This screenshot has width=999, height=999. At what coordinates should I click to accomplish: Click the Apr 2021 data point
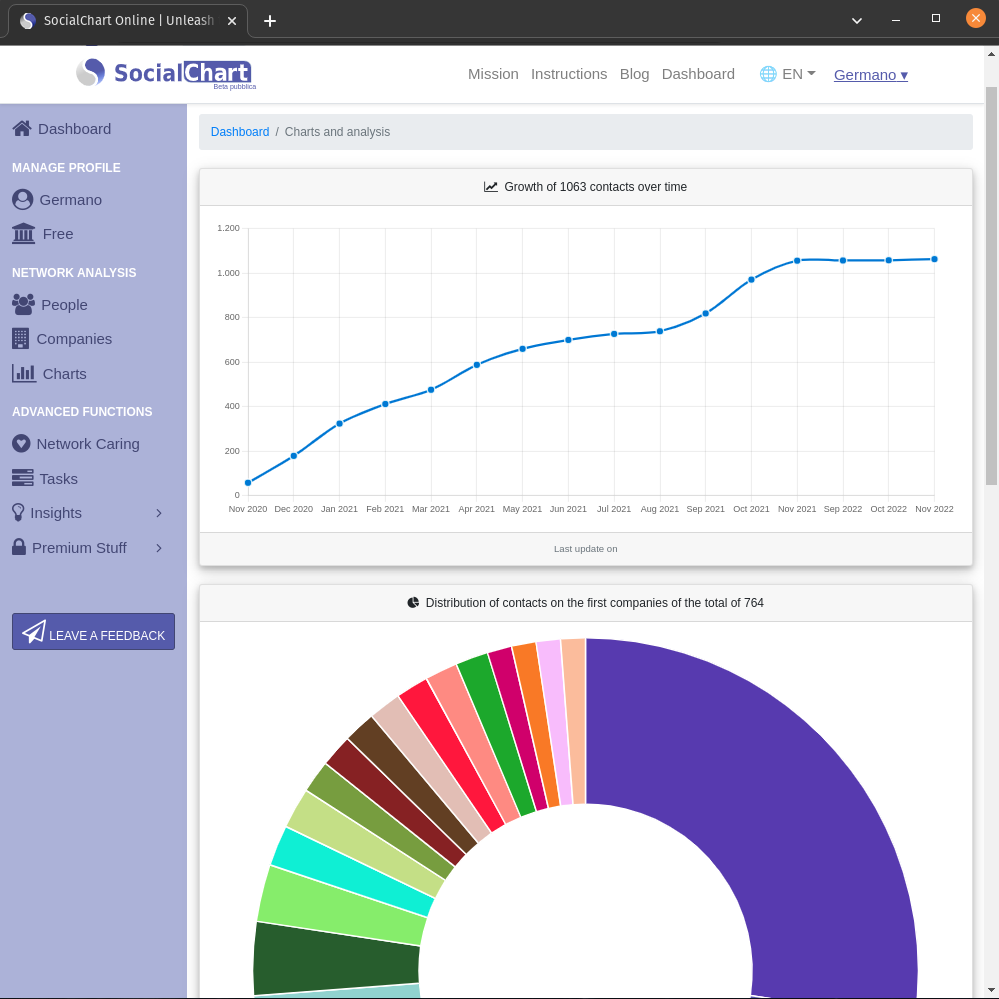click(477, 365)
